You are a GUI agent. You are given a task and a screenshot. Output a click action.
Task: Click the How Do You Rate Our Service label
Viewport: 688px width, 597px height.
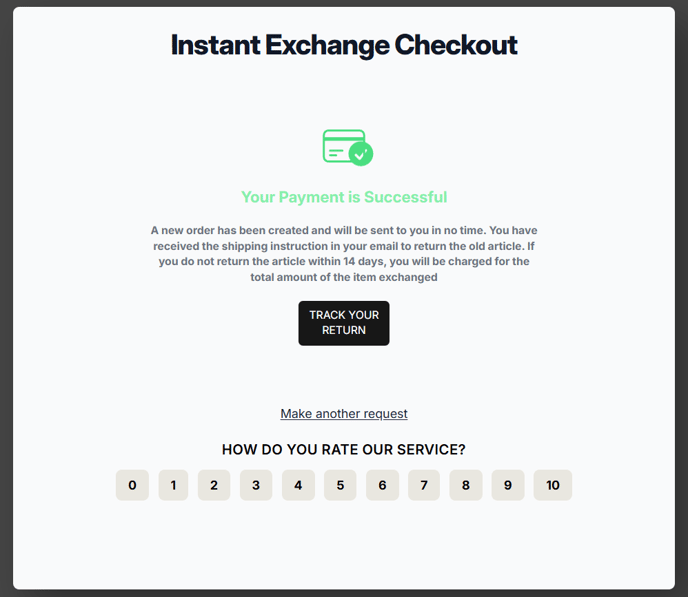point(344,450)
